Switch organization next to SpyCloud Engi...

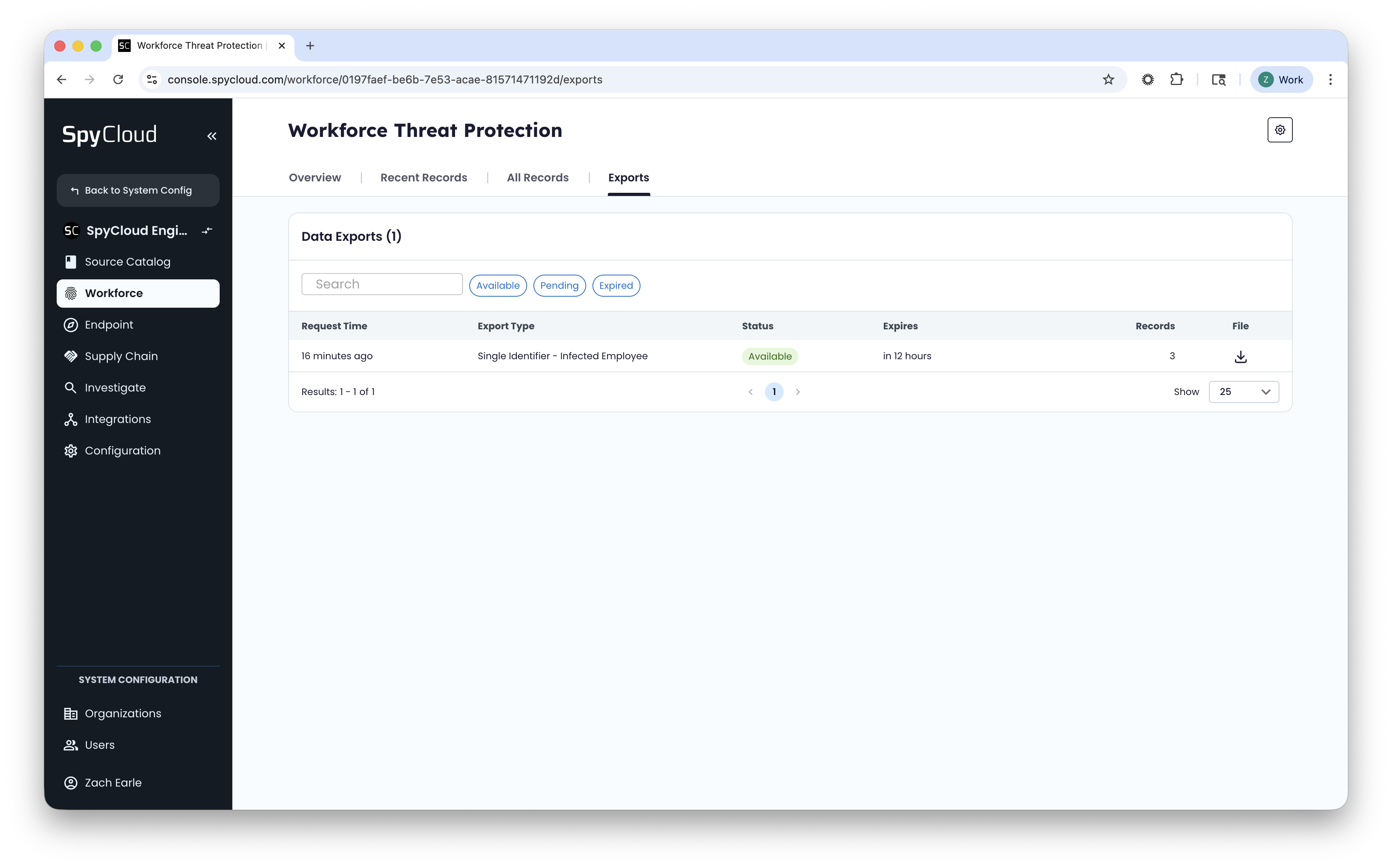[207, 231]
